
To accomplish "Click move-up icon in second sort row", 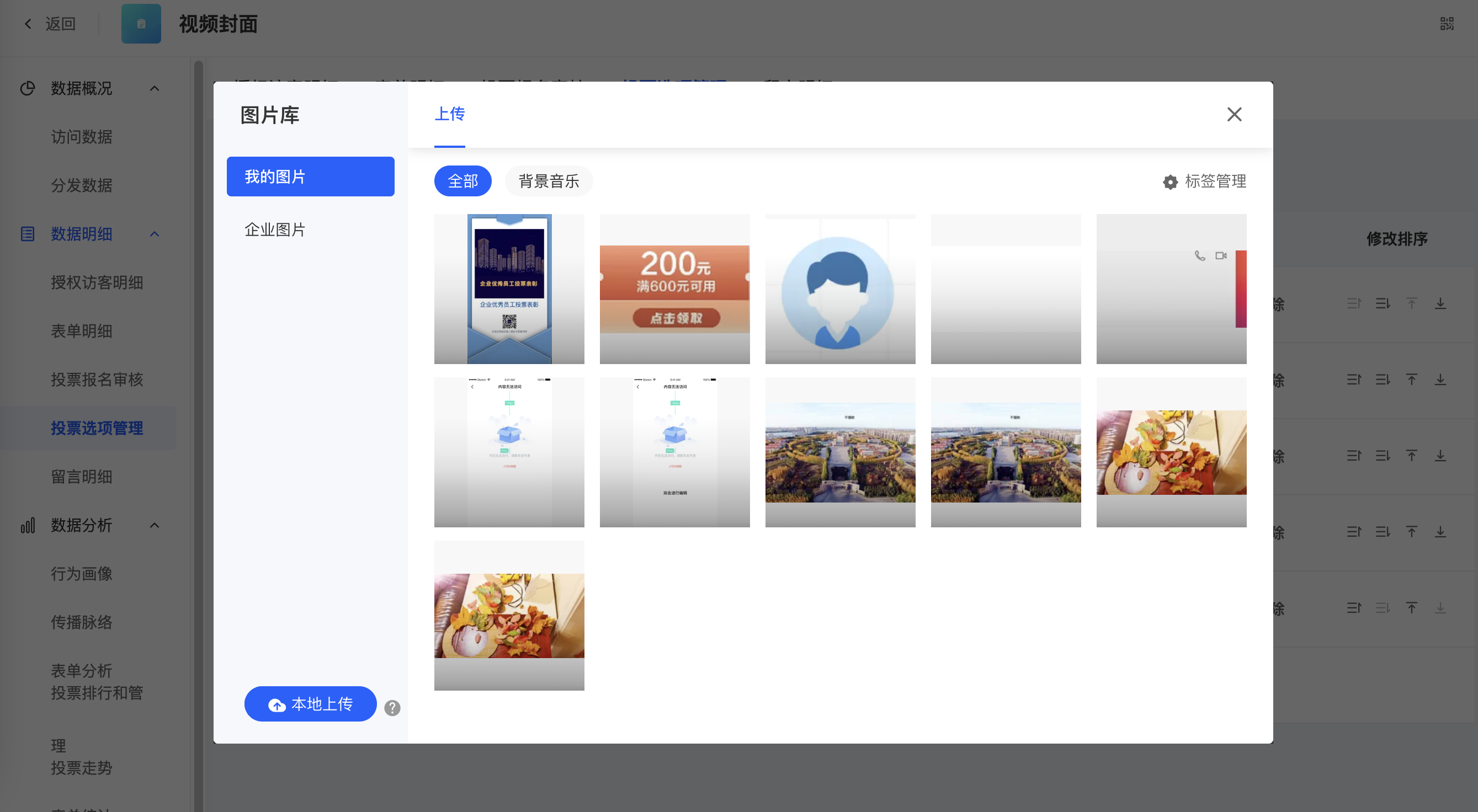I will click(1354, 380).
